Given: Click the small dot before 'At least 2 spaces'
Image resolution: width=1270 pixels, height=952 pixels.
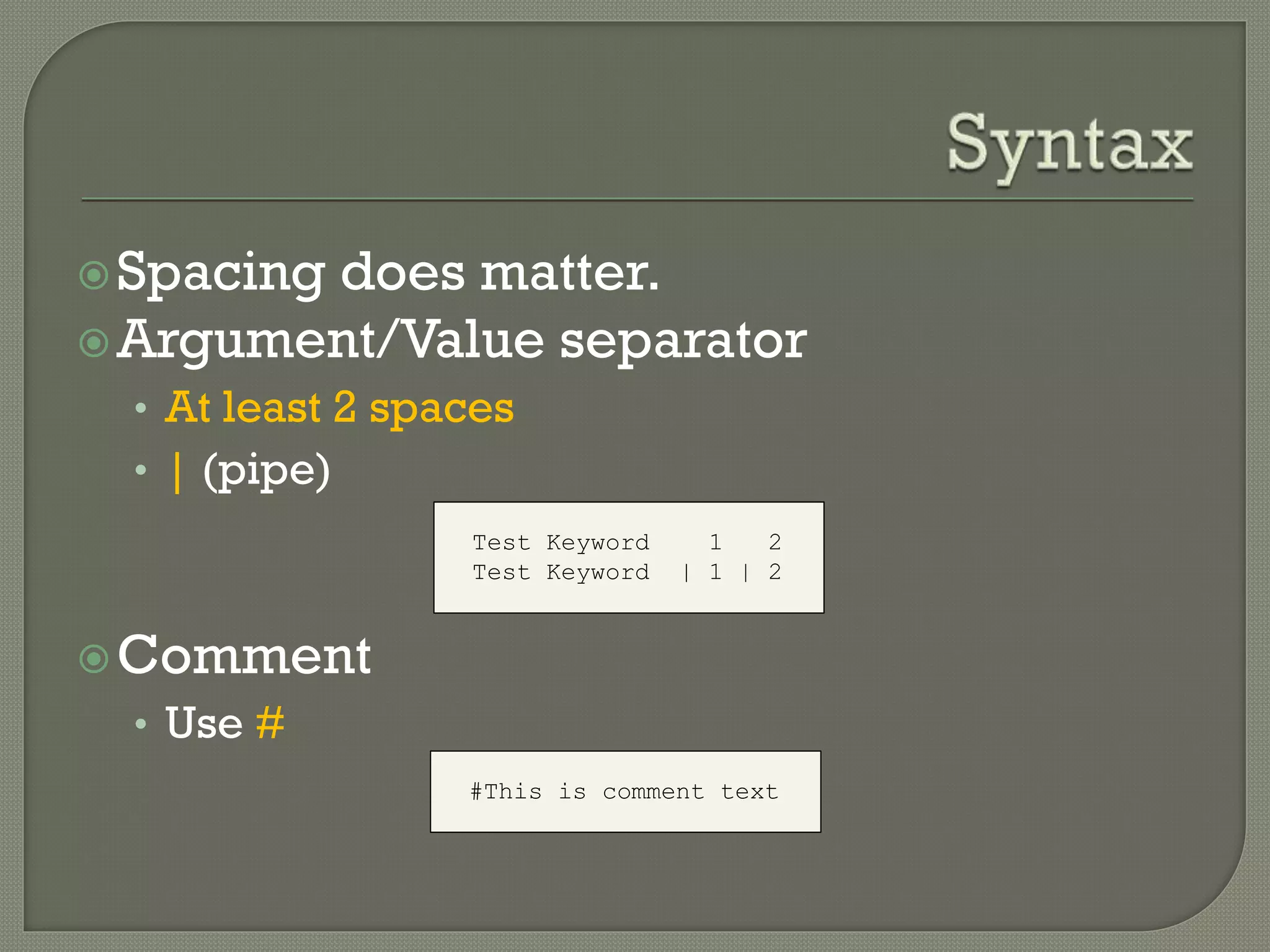Looking at the screenshot, I should pos(141,408).
